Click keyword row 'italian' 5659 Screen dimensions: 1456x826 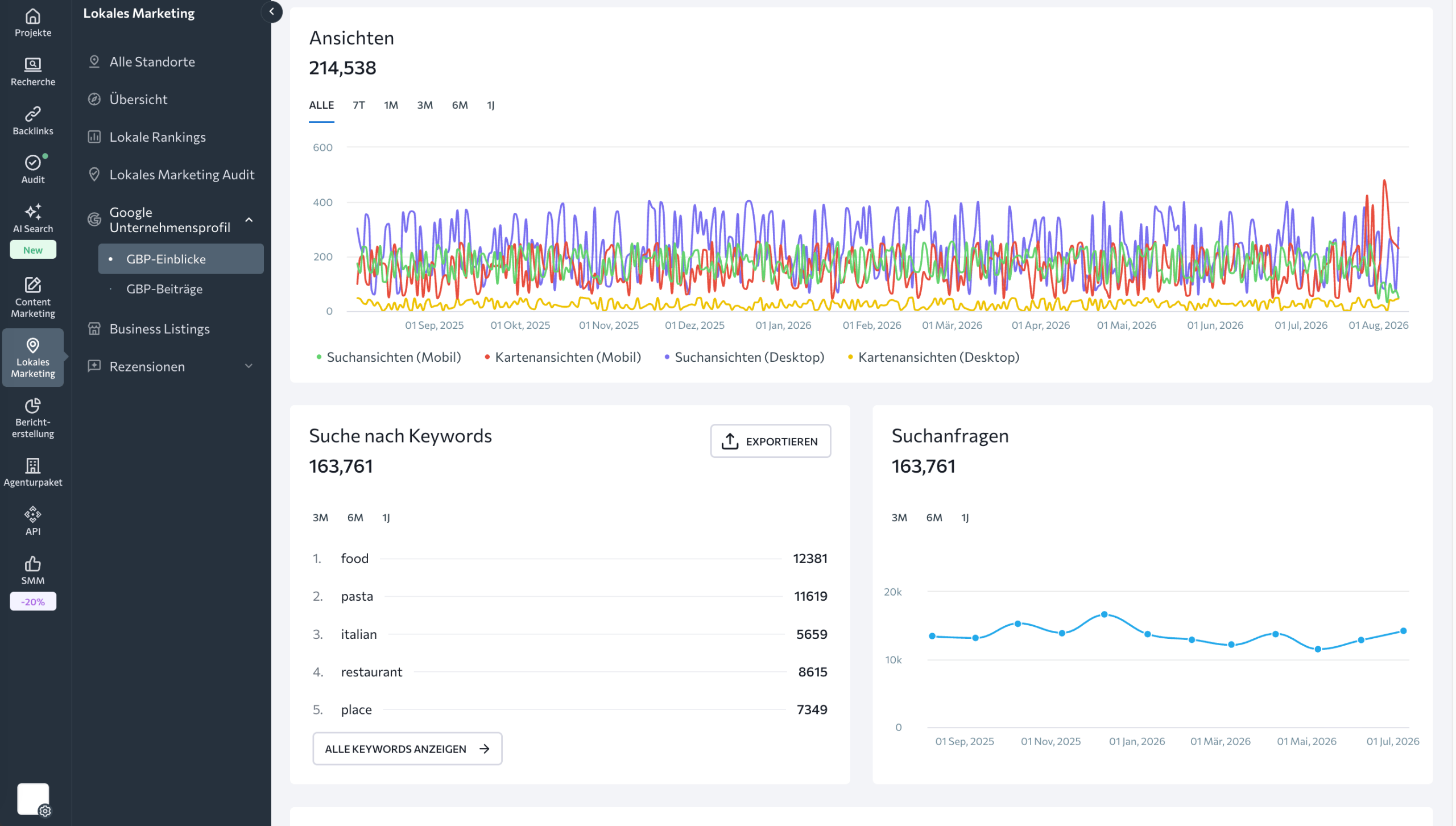click(x=570, y=634)
